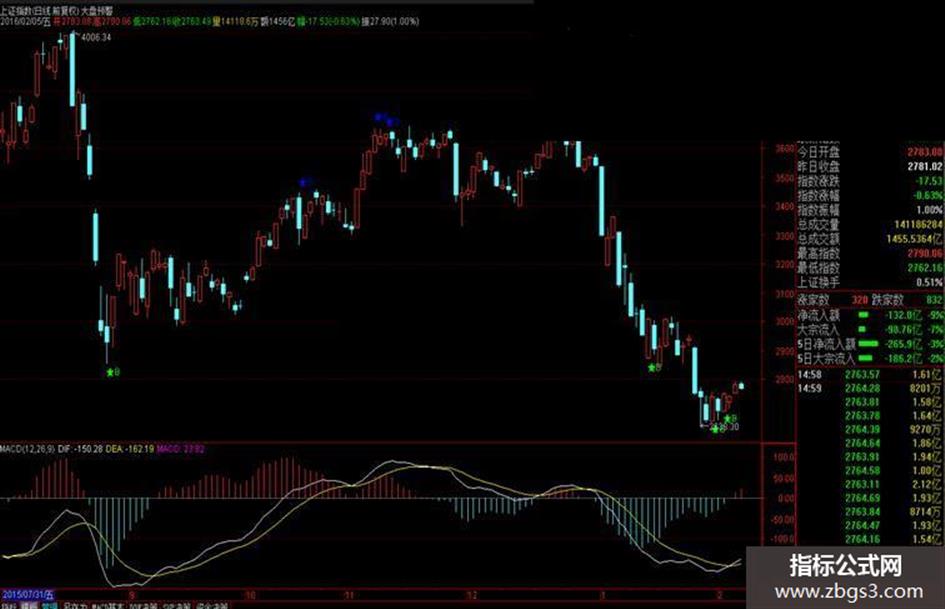Click the 2015/07/31/五 start date label

27,596
